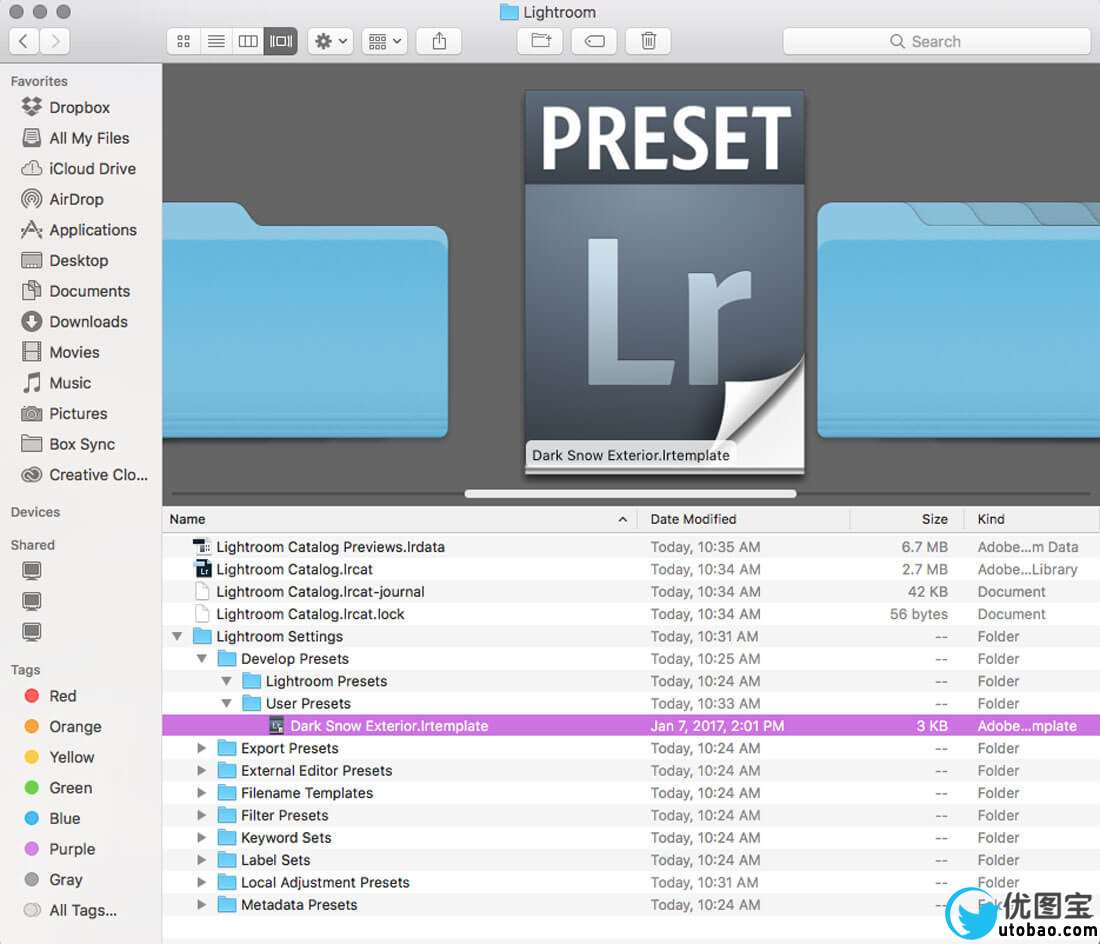Select the Gray tag
1100x944 pixels.
[x=65, y=879]
